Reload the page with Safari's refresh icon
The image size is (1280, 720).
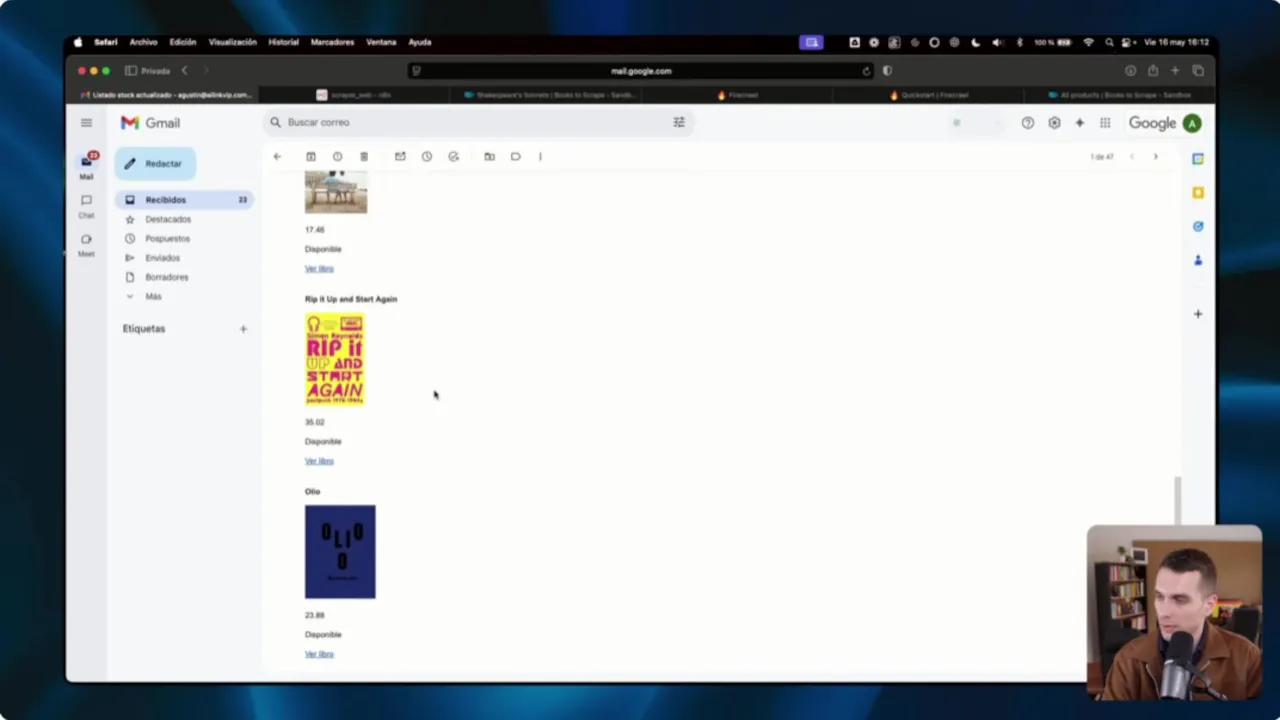(x=866, y=71)
